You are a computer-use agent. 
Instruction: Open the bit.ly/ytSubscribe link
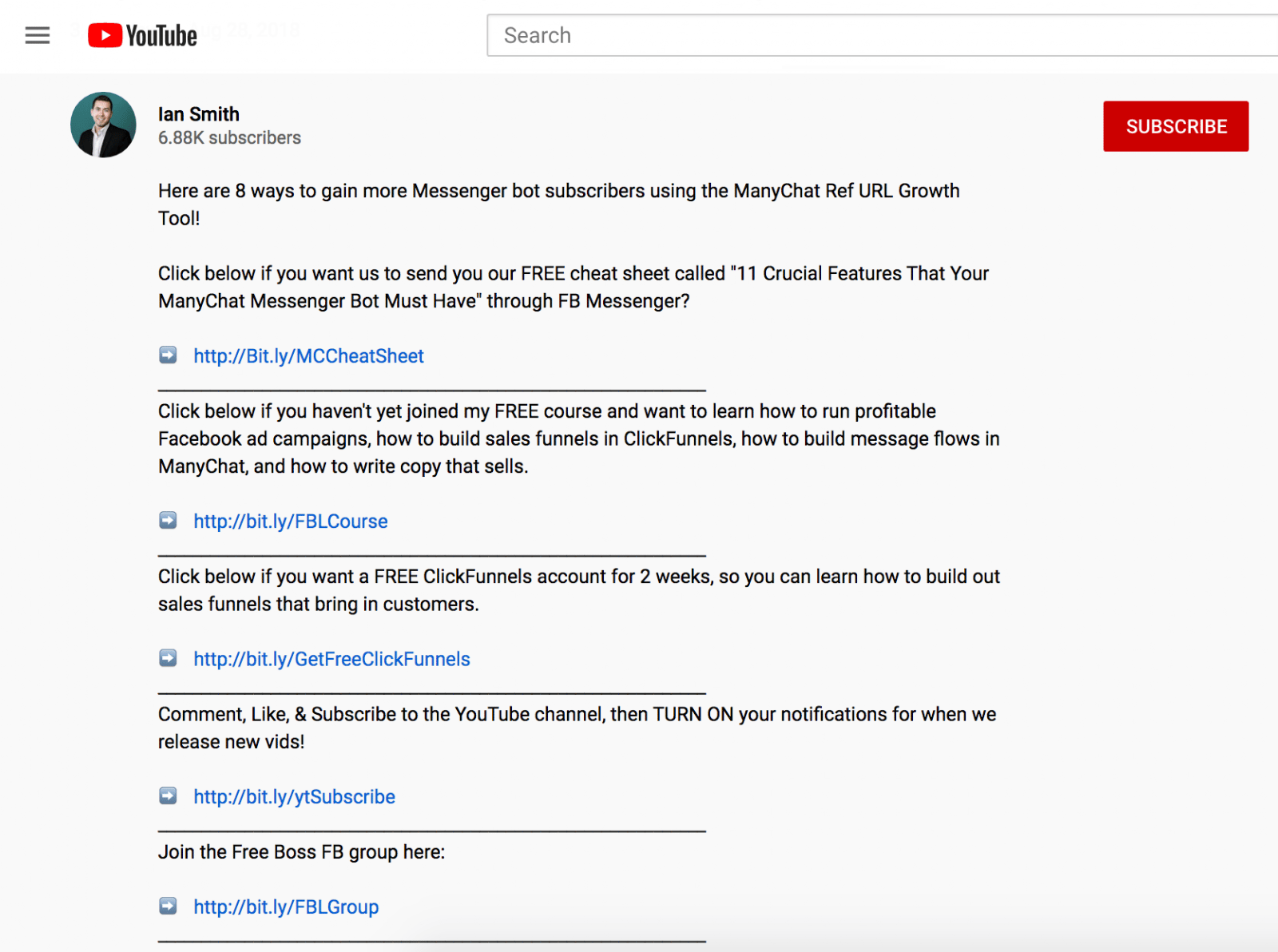click(x=294, y=797)
